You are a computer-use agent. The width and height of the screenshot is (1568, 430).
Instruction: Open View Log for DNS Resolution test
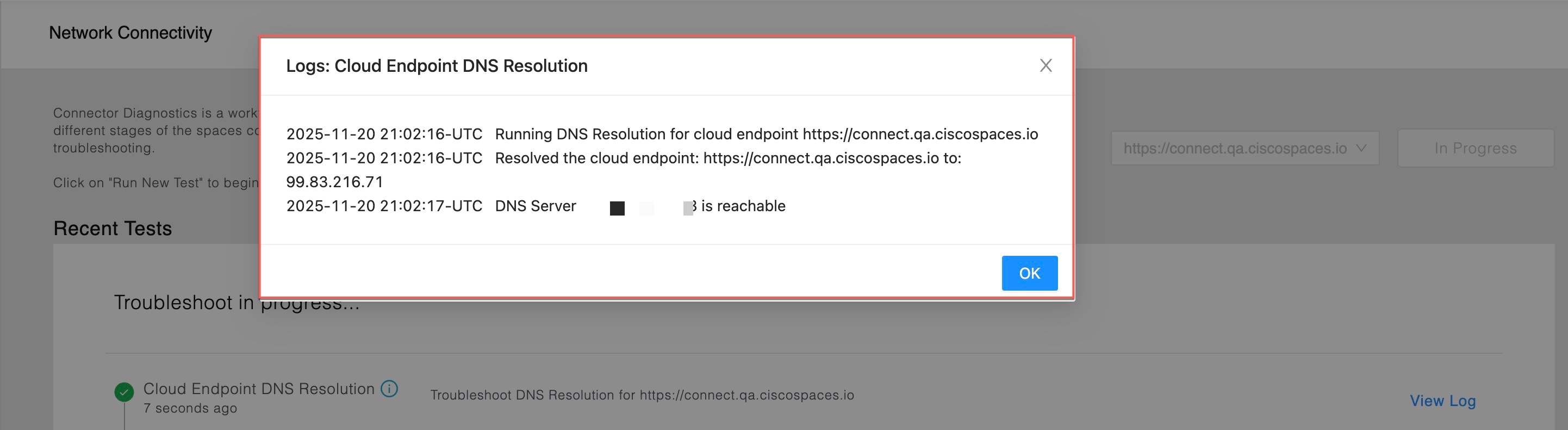1442,401
